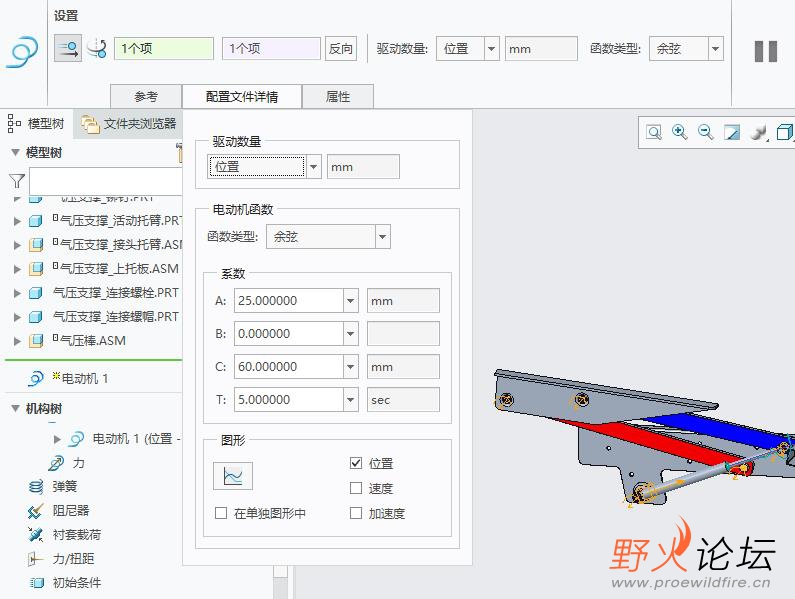Viewport: 795px width, 599px height.
Task: Switch to the 属性 tab
Action: pos(338,96)
